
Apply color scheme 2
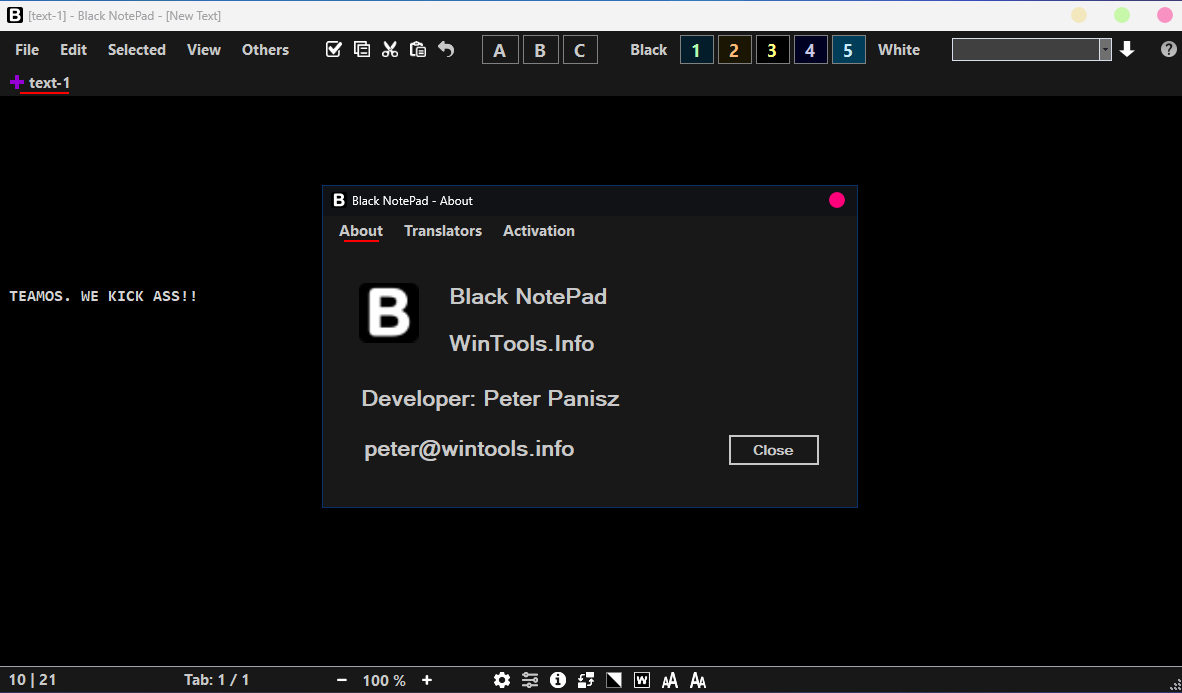[734, 50]
